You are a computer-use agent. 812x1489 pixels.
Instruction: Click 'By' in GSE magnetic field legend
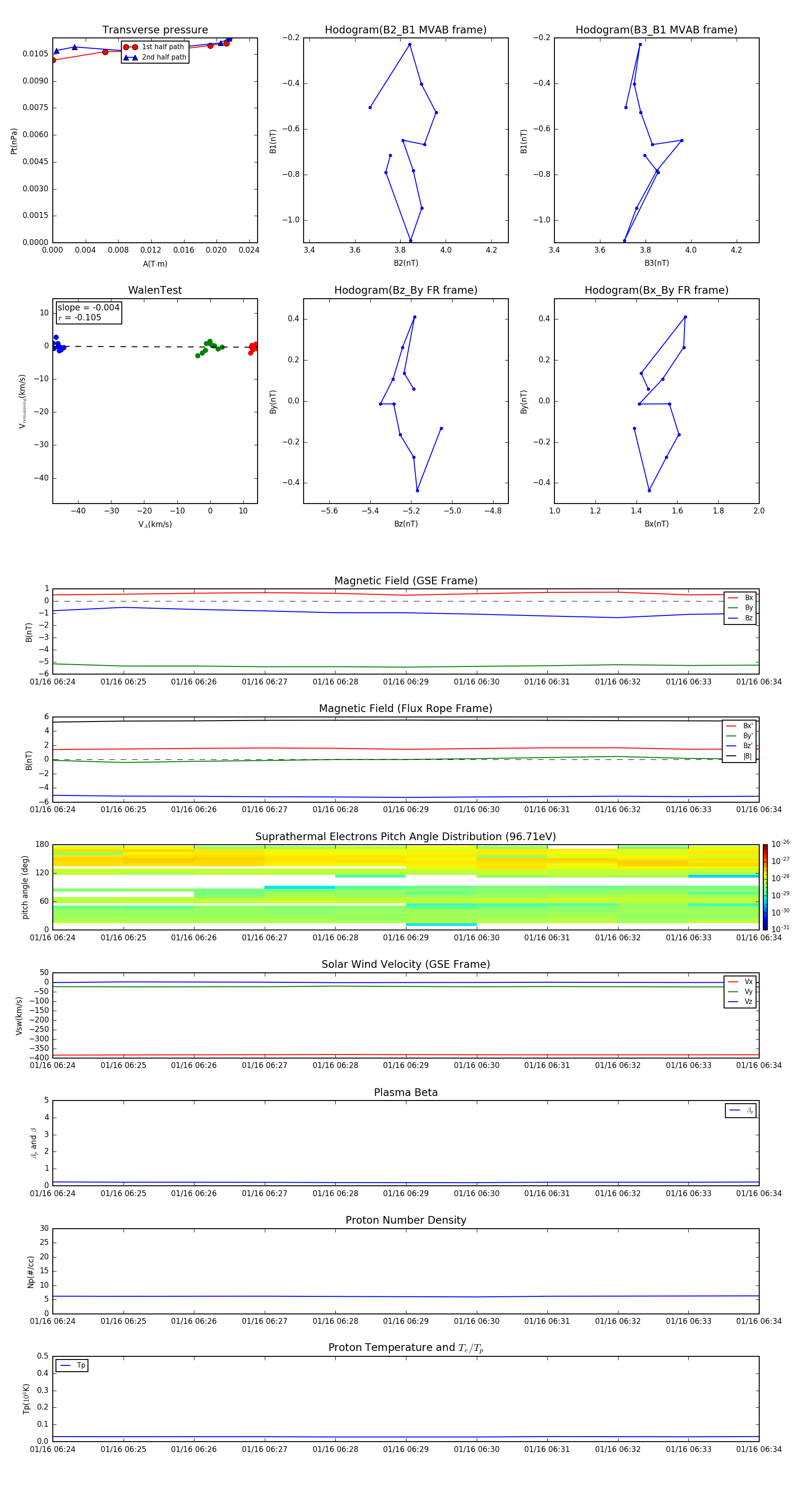[x=741, y=608]
